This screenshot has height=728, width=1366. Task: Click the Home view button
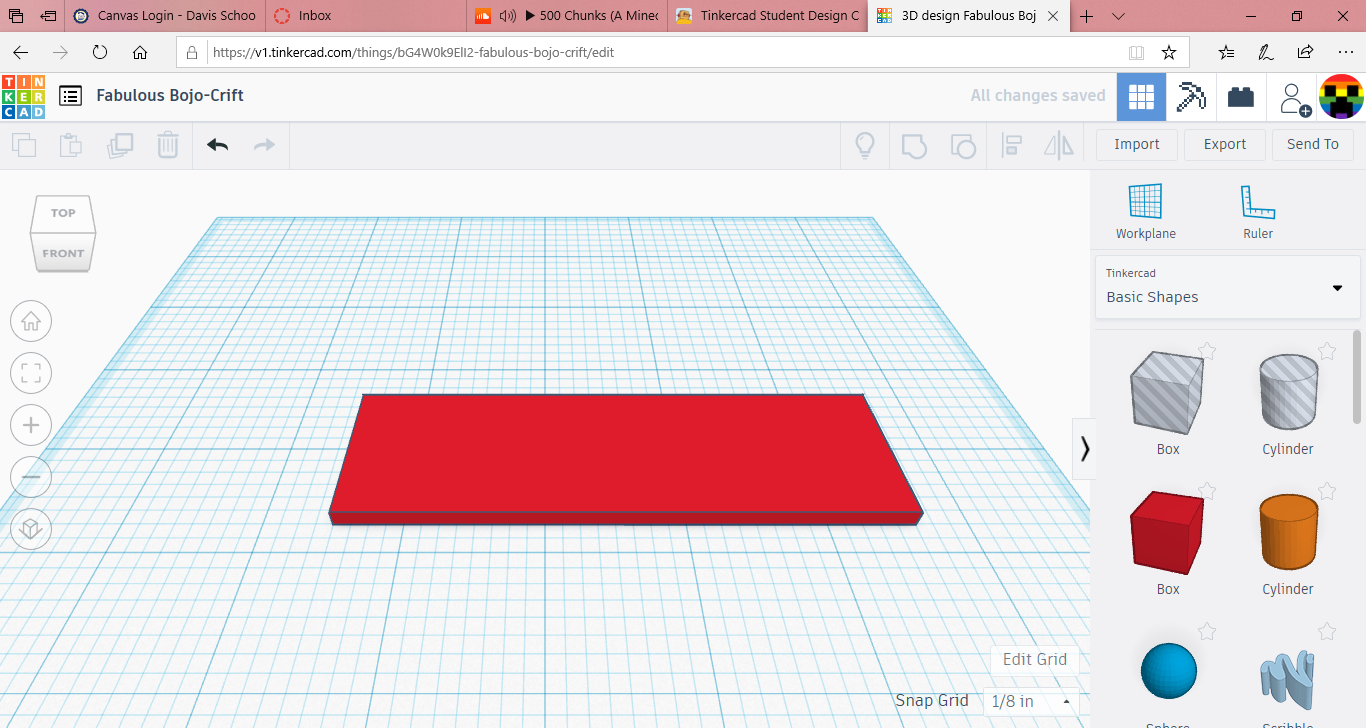31,321
